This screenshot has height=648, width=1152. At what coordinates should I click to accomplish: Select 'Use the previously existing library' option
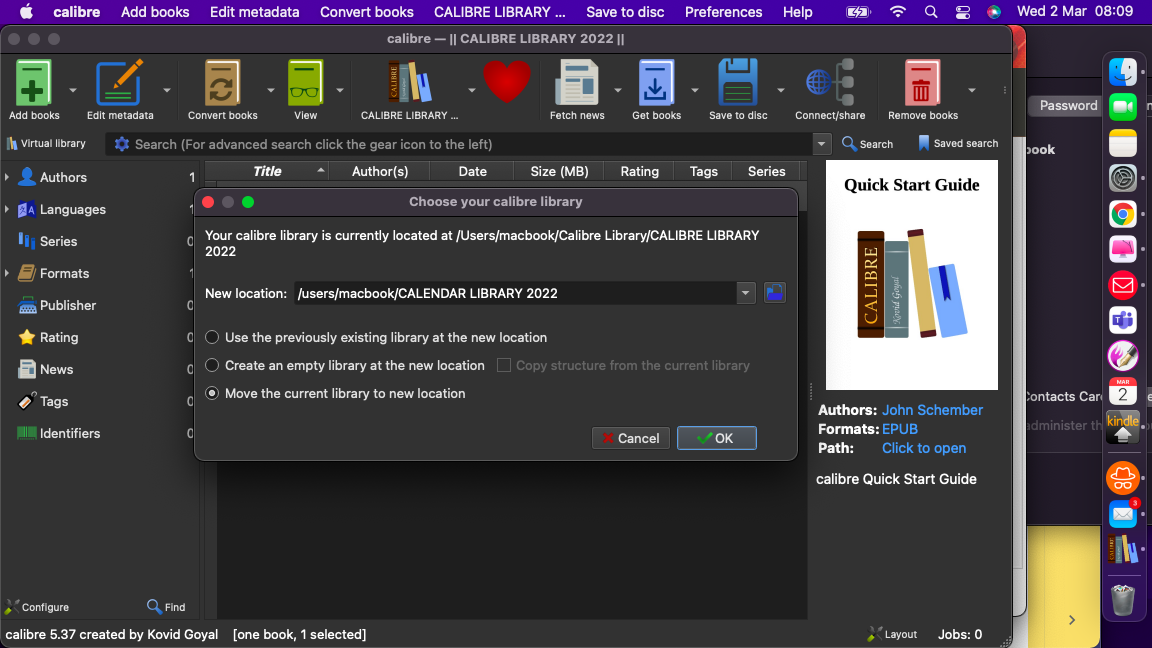pyautogui.click(x=212, y=338)
